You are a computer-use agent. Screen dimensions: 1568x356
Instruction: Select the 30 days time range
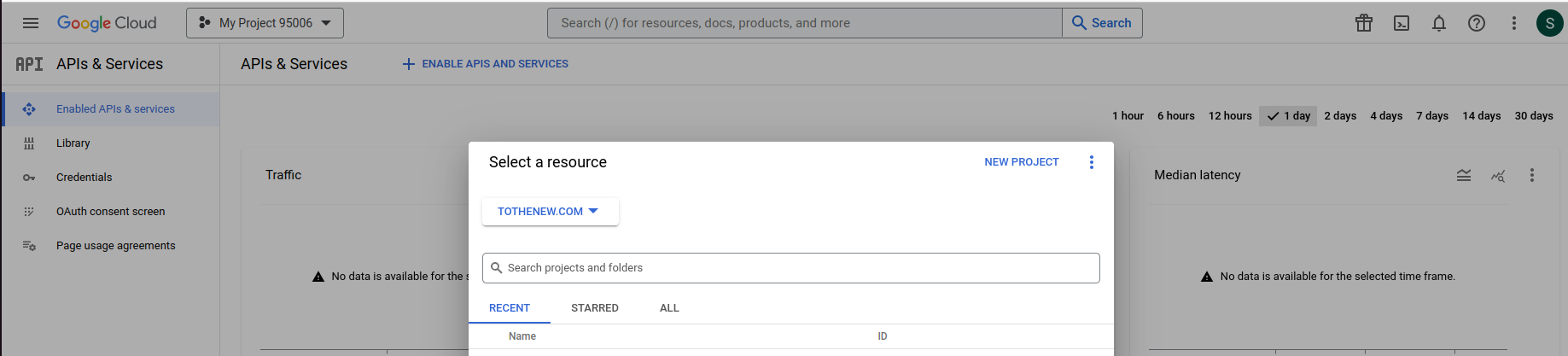coord(1534,116)
